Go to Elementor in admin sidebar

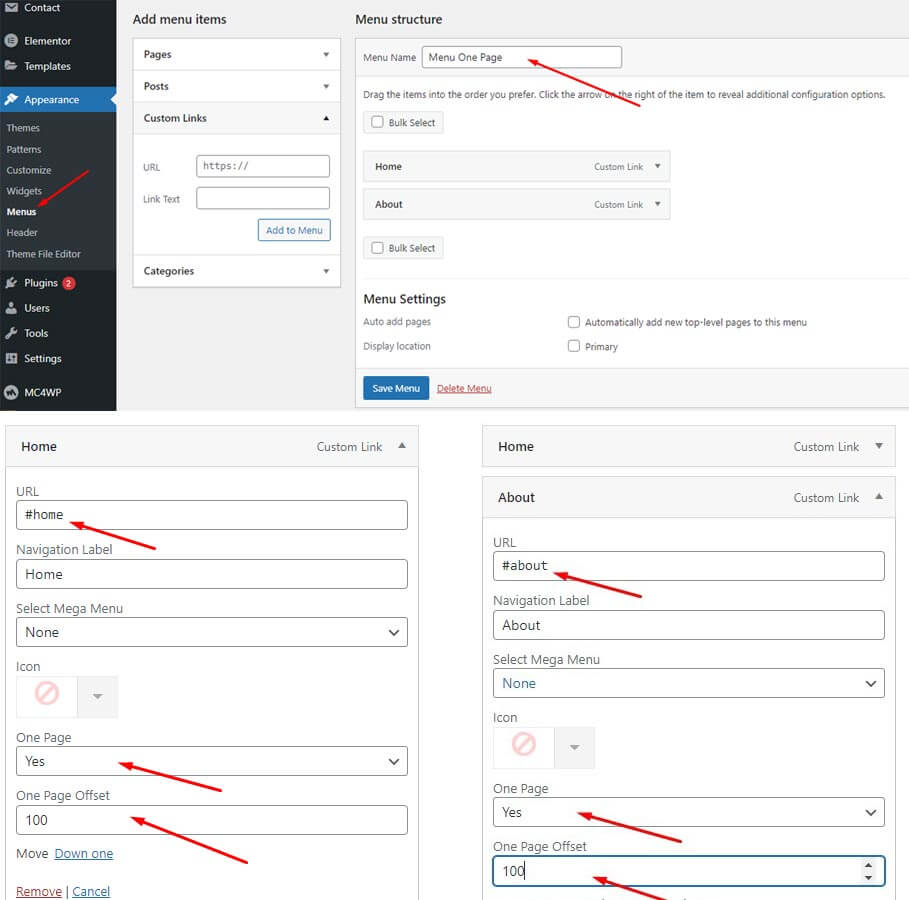pyautogui.click(x=48, y=41)
